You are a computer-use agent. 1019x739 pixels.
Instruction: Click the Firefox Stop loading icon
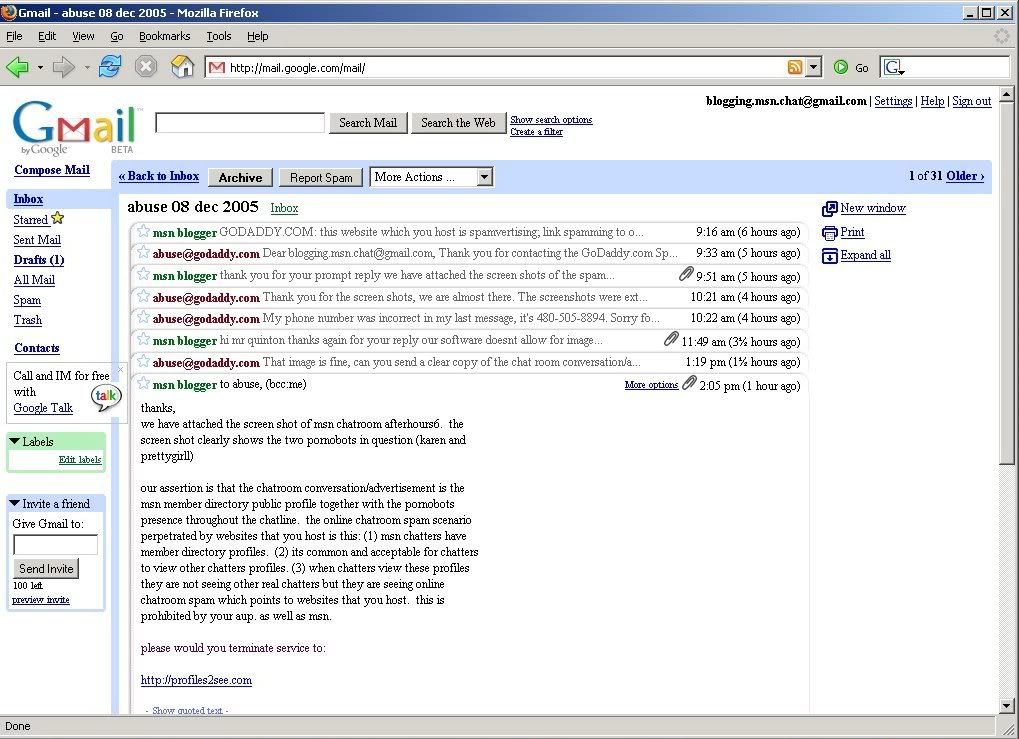[x=146, y=67]
